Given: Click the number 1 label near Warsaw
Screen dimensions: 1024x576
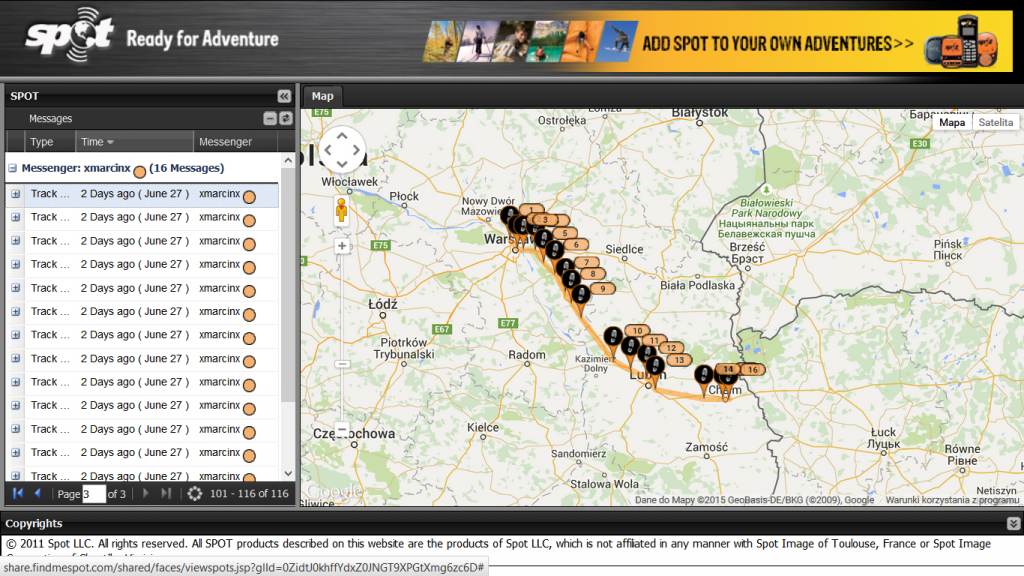Looking at the screenshot, I should (532, 210).
